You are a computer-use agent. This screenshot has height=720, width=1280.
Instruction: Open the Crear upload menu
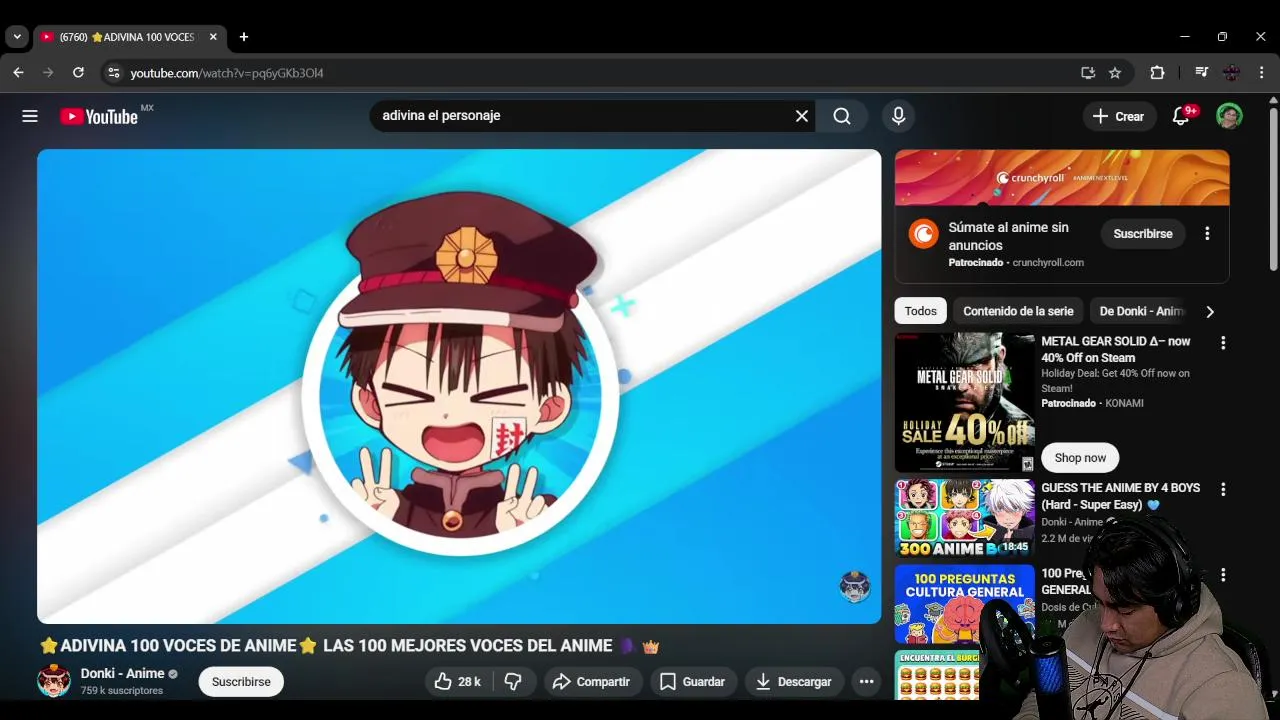(x=1119, y=116)
